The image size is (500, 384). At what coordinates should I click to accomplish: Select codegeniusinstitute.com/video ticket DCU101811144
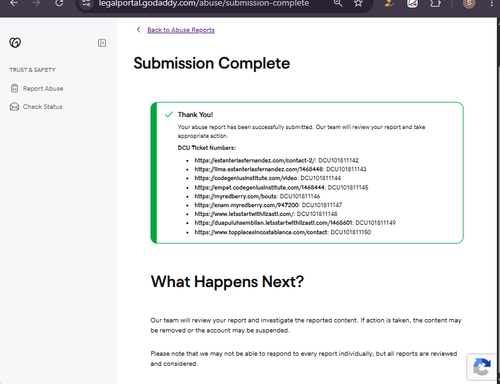tap(268, 178)
